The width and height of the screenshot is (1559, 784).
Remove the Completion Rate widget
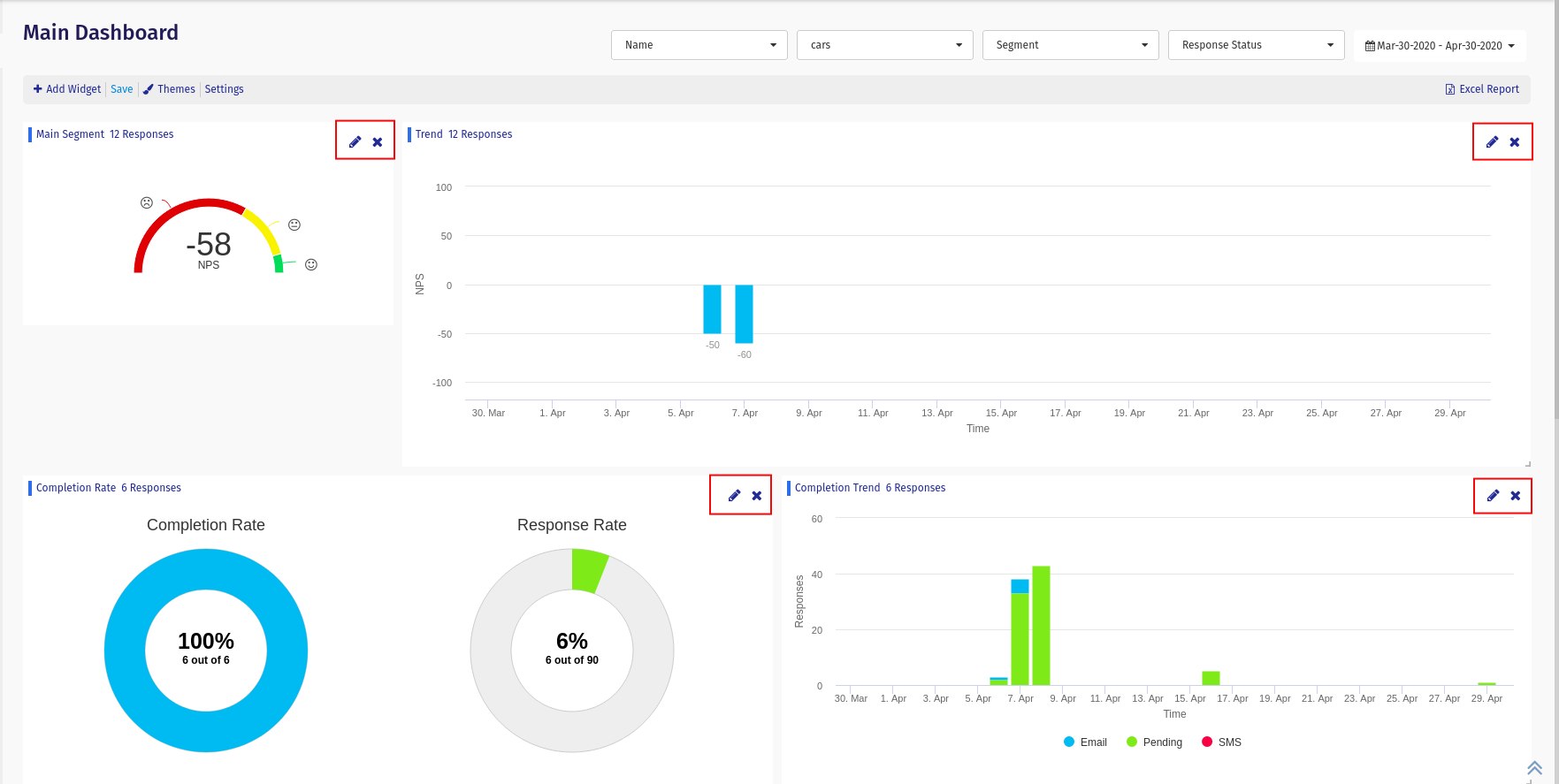757,496
